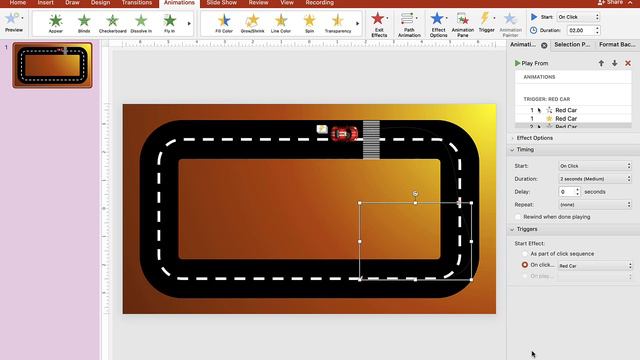This screenshot has height=360, width=640.
Task: Toggle the Animation Pane ribbon button
Action: [462, 24]
